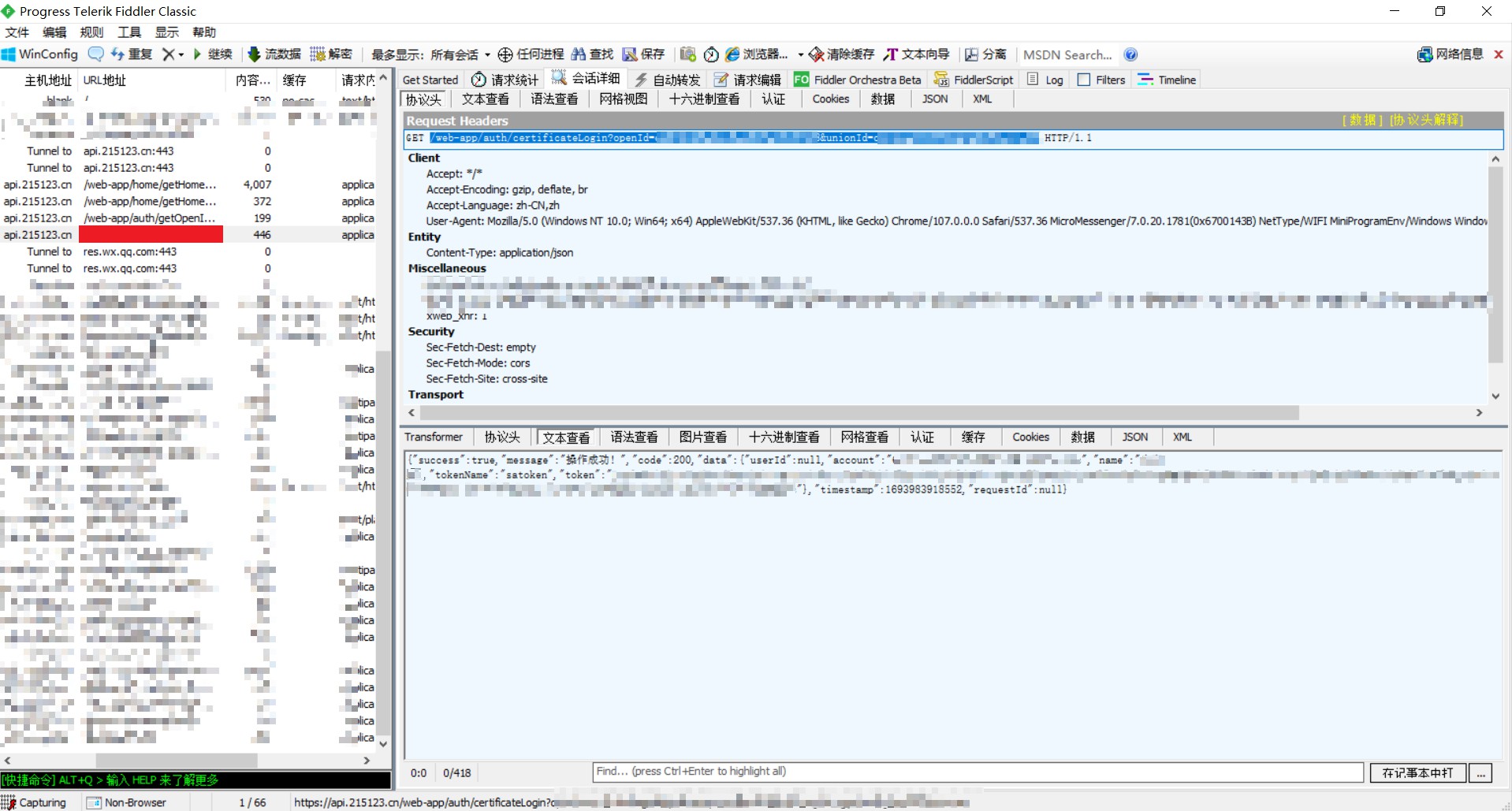Open the Timeline tab
Viewport: 1512px width, 811px height.
click(1167, 80)
